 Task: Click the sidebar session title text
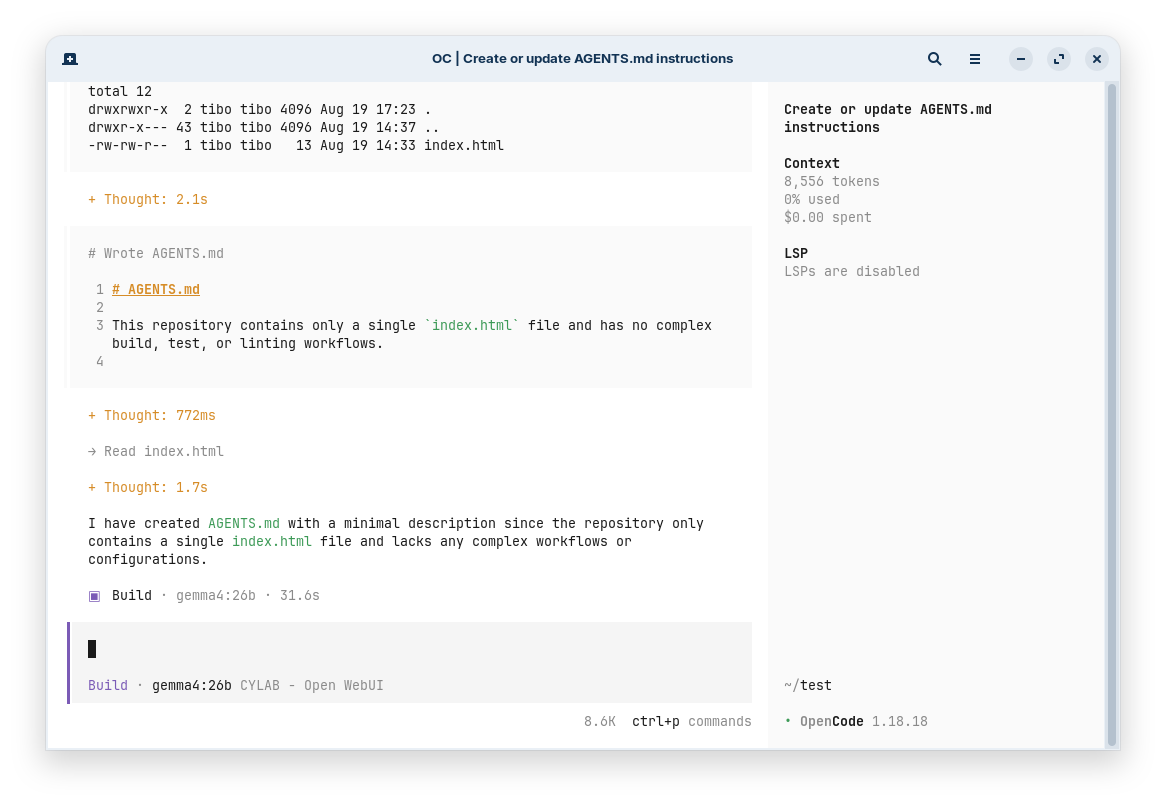[x=888, y=118]
